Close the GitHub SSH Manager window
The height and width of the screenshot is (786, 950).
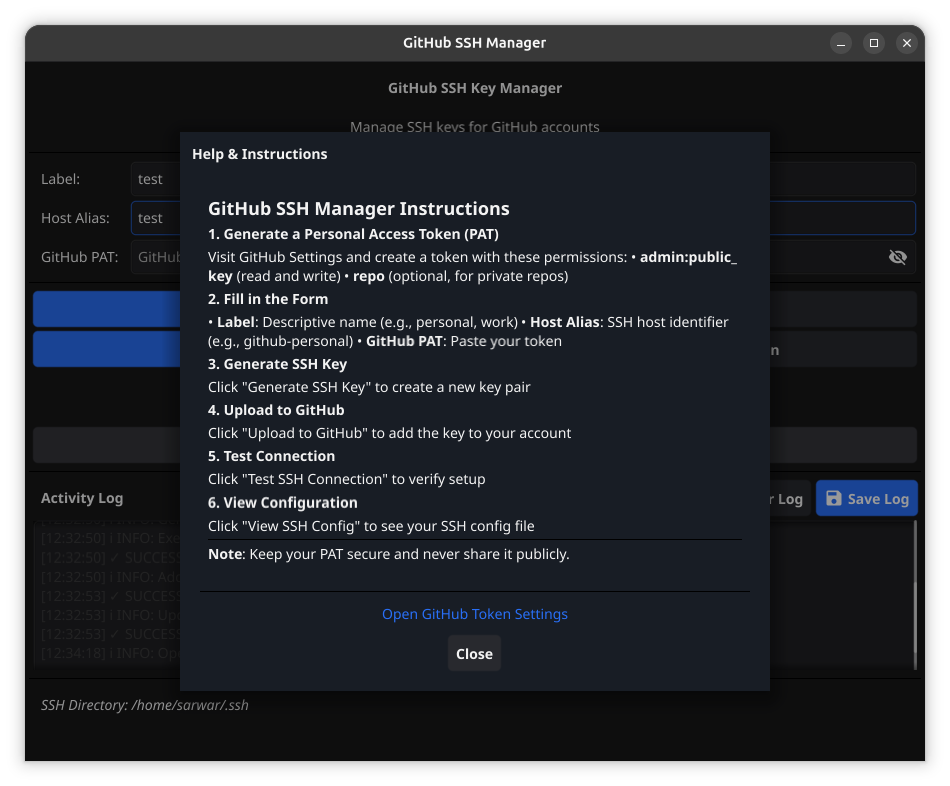click(906, 43)
